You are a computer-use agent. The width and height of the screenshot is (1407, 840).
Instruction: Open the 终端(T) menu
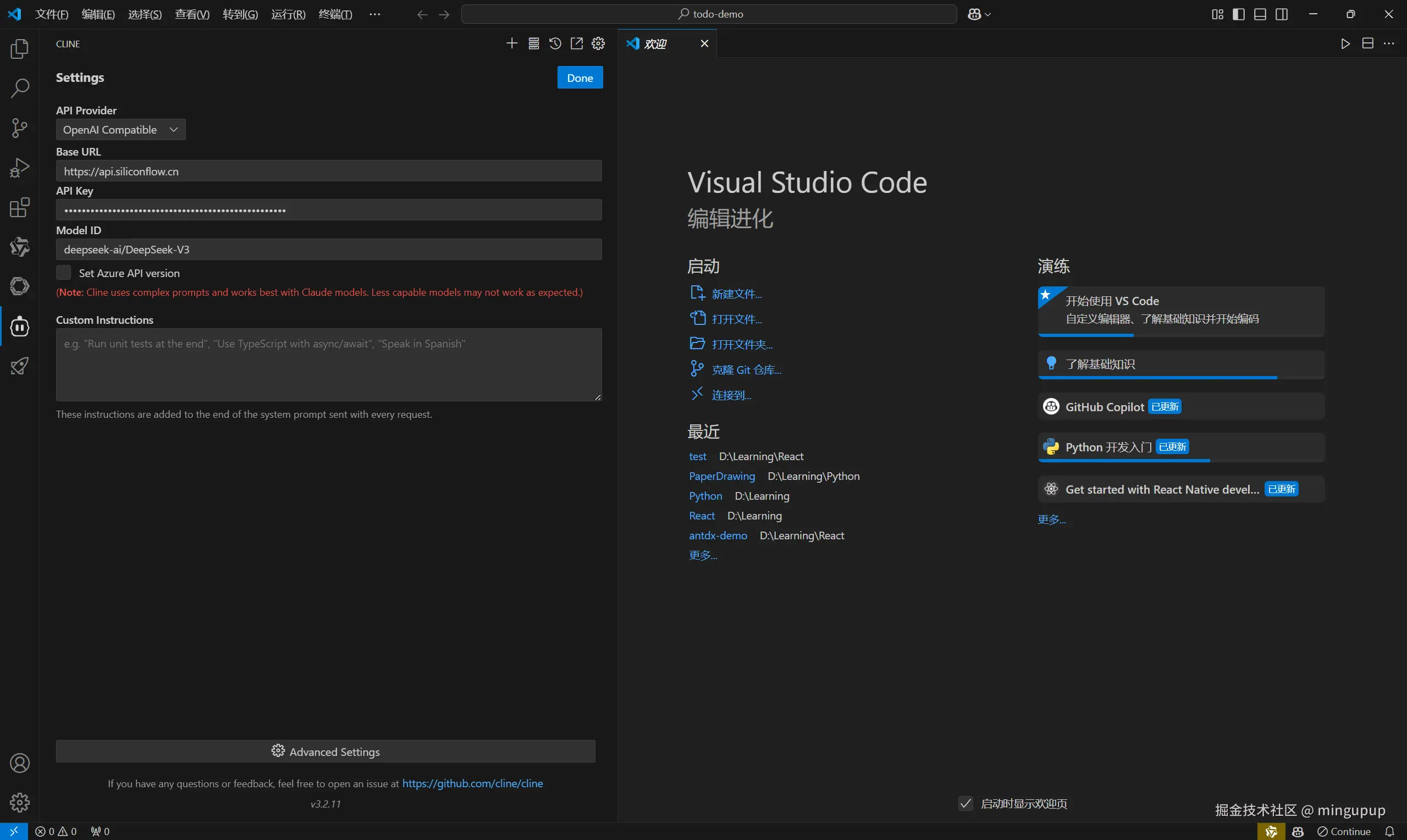(x=335, y=14)
